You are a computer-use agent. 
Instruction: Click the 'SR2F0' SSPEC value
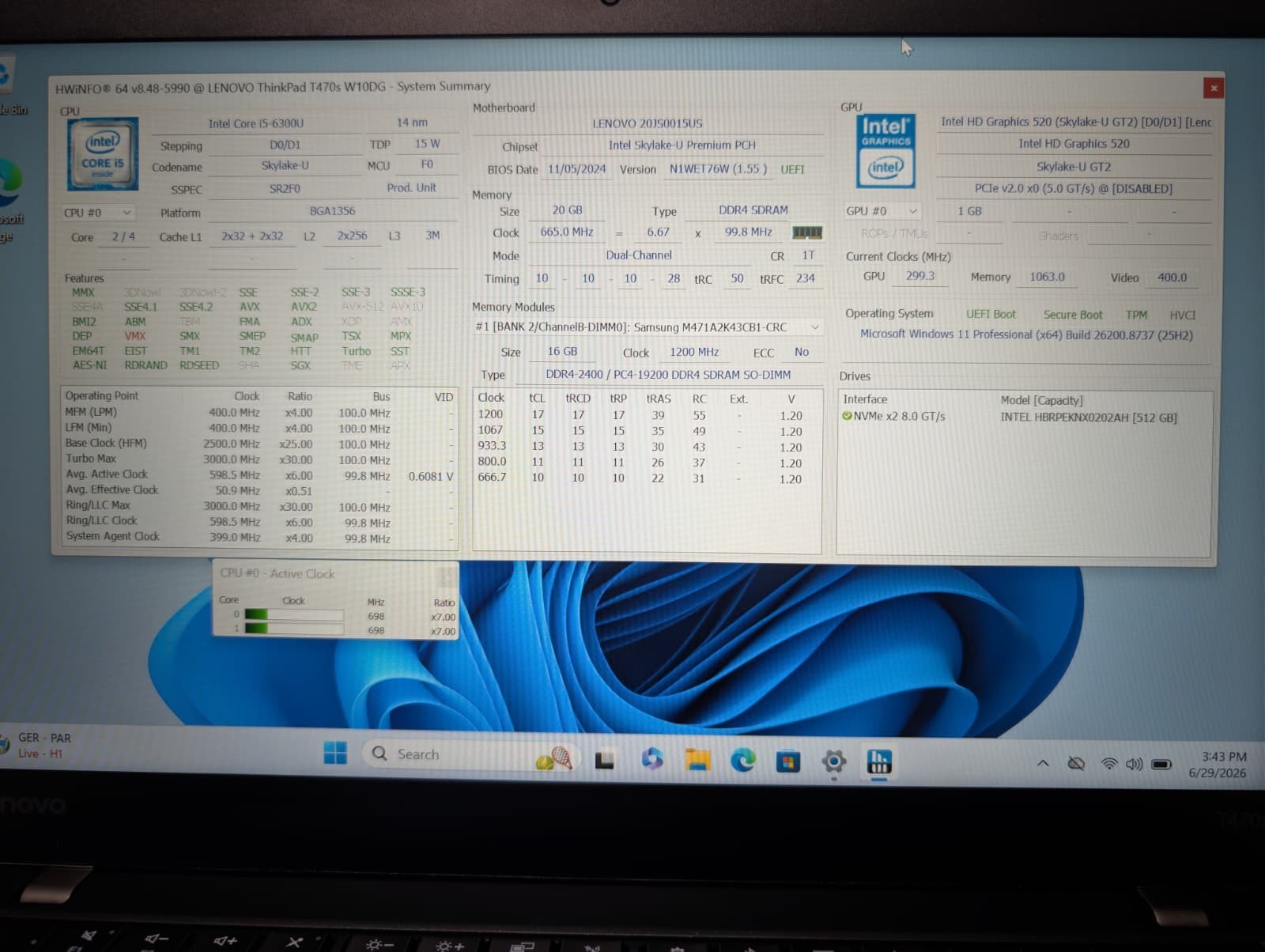coord(285,190)
